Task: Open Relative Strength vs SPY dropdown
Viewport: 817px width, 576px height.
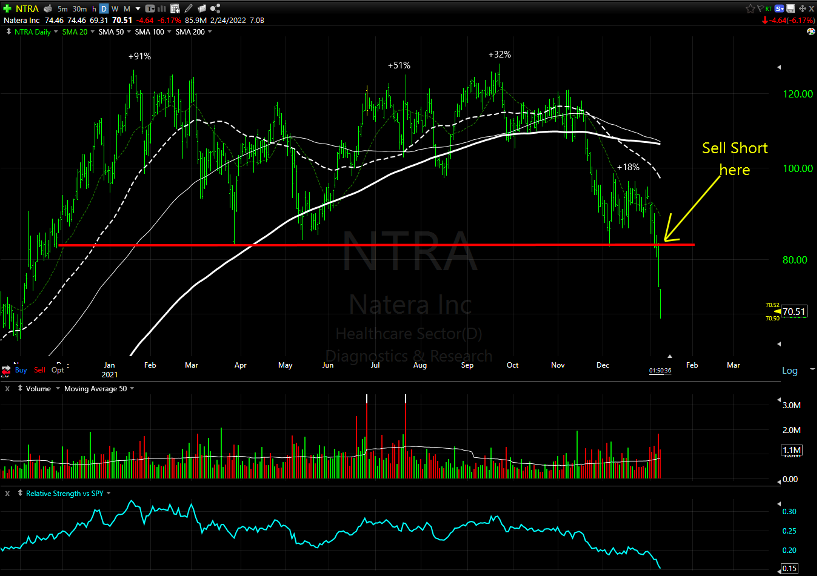Action: point(108,493)
